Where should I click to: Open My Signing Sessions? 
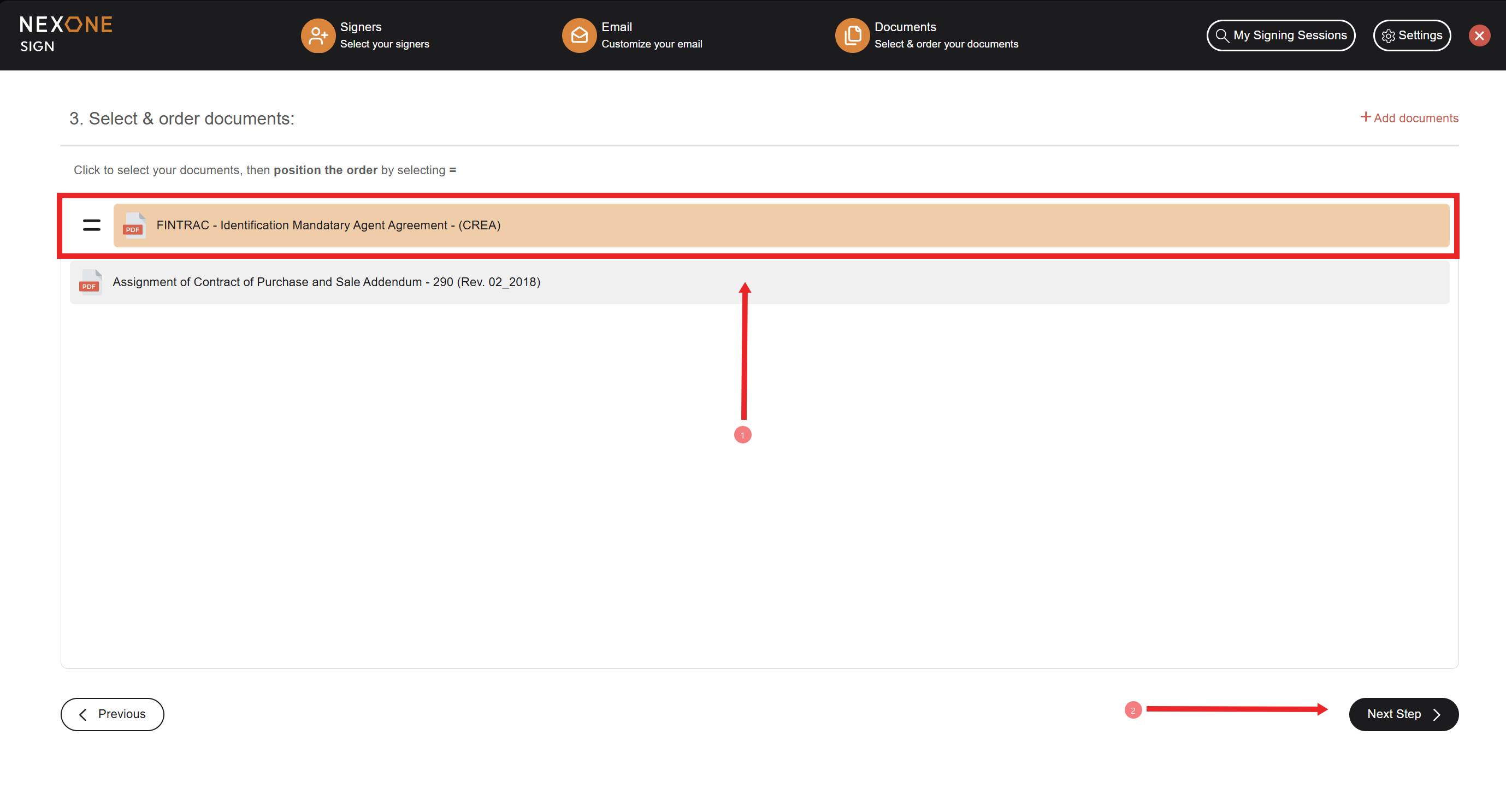tap(1280, 35)
